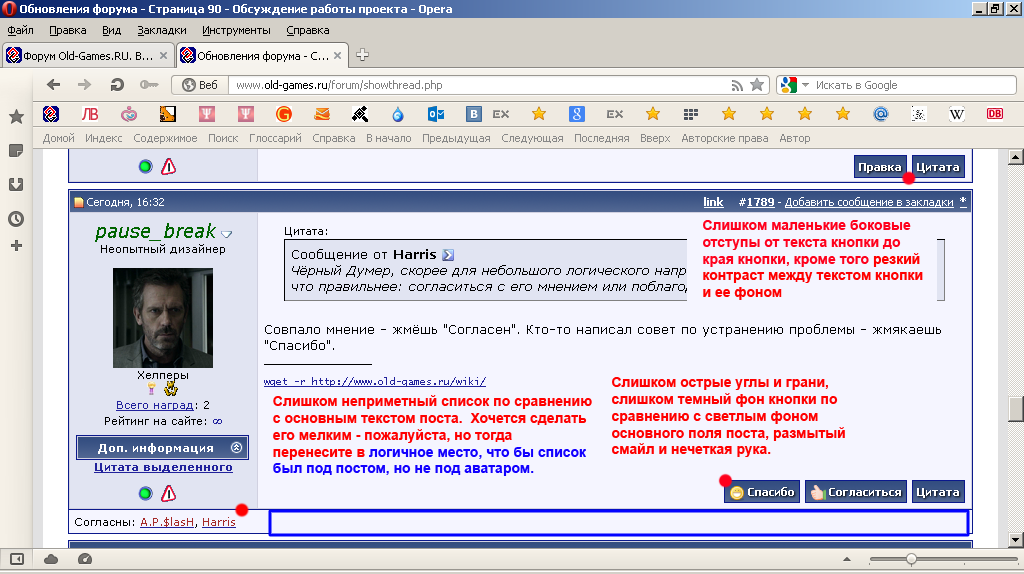This screenshot has width=1024, height=574.
Task: Go back with the Back arrow
Action: pos(54,85)
